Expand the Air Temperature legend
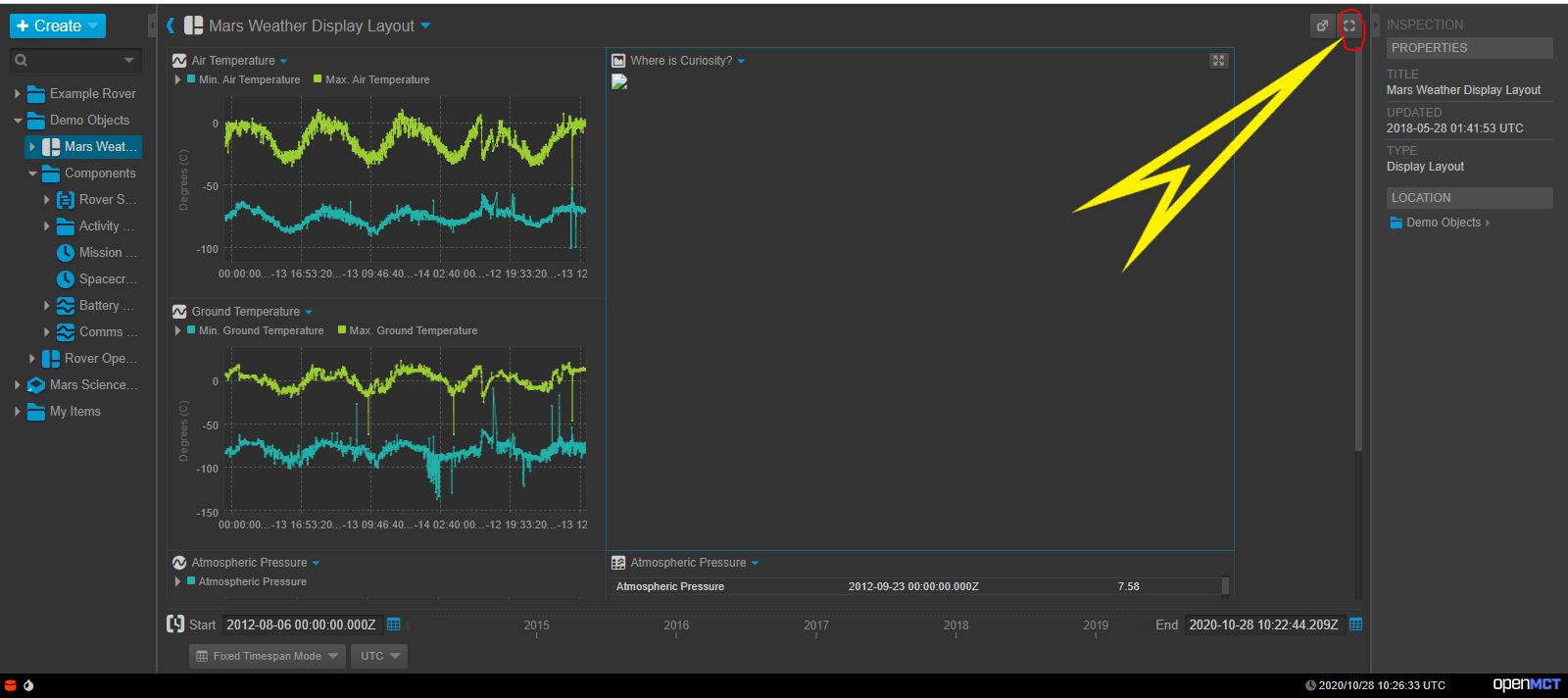Image resolution: width=1568 pixels, height=699 pixels. click(x=177, y=79)
